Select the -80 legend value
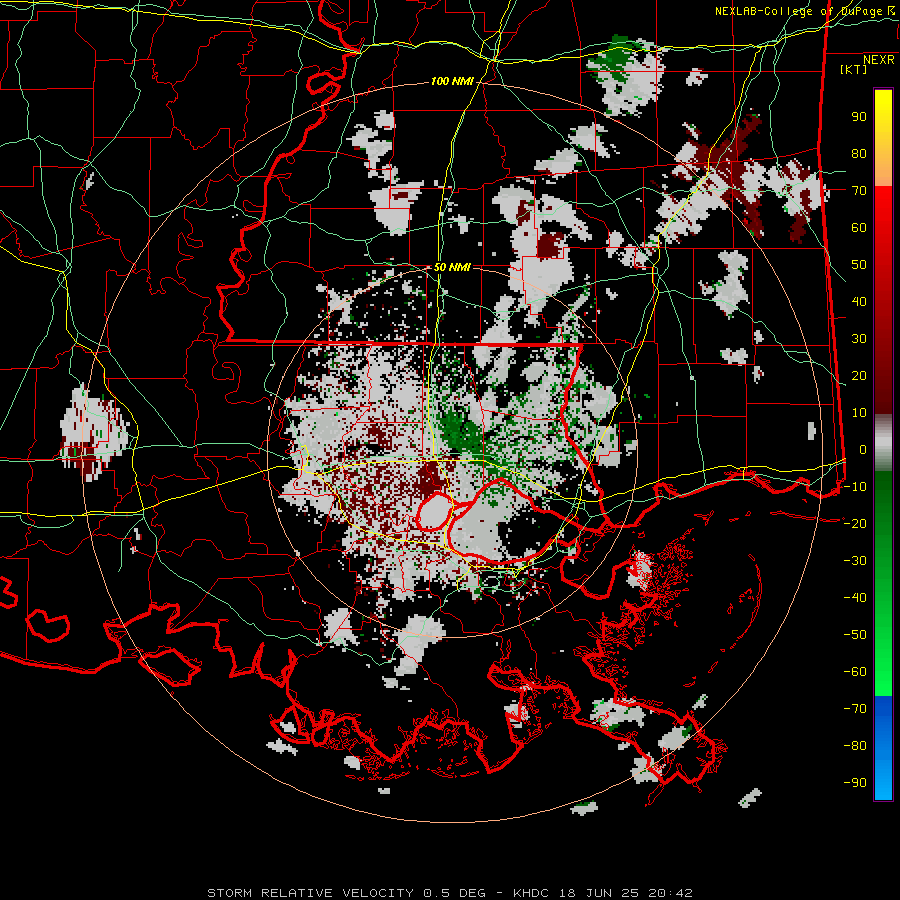 click(855, 746)
